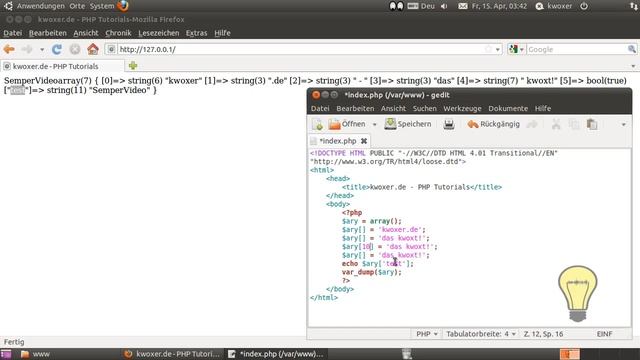Cut selection with scissors icon

556,124
